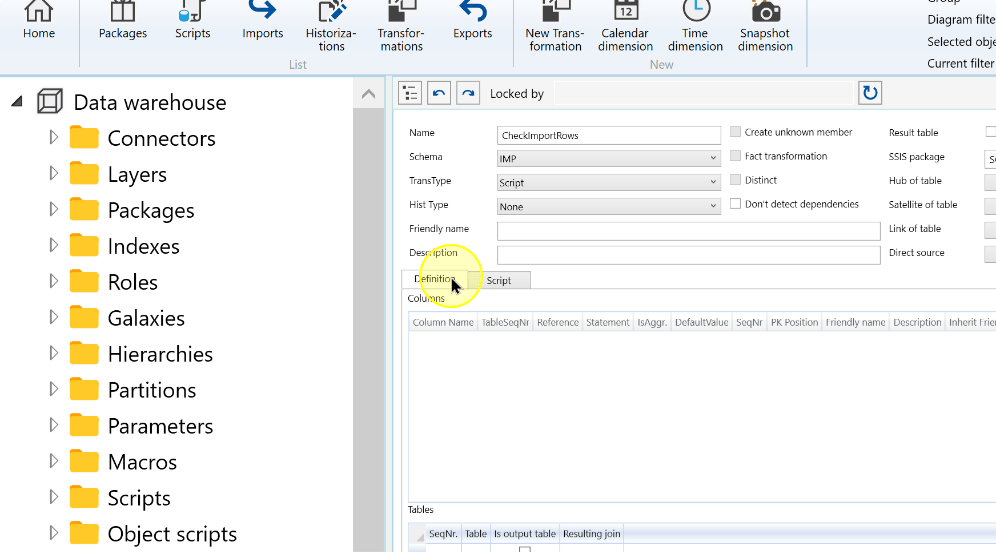Click the Tables grid SeqNr. header
996x552 pixels.
point(443,534)
